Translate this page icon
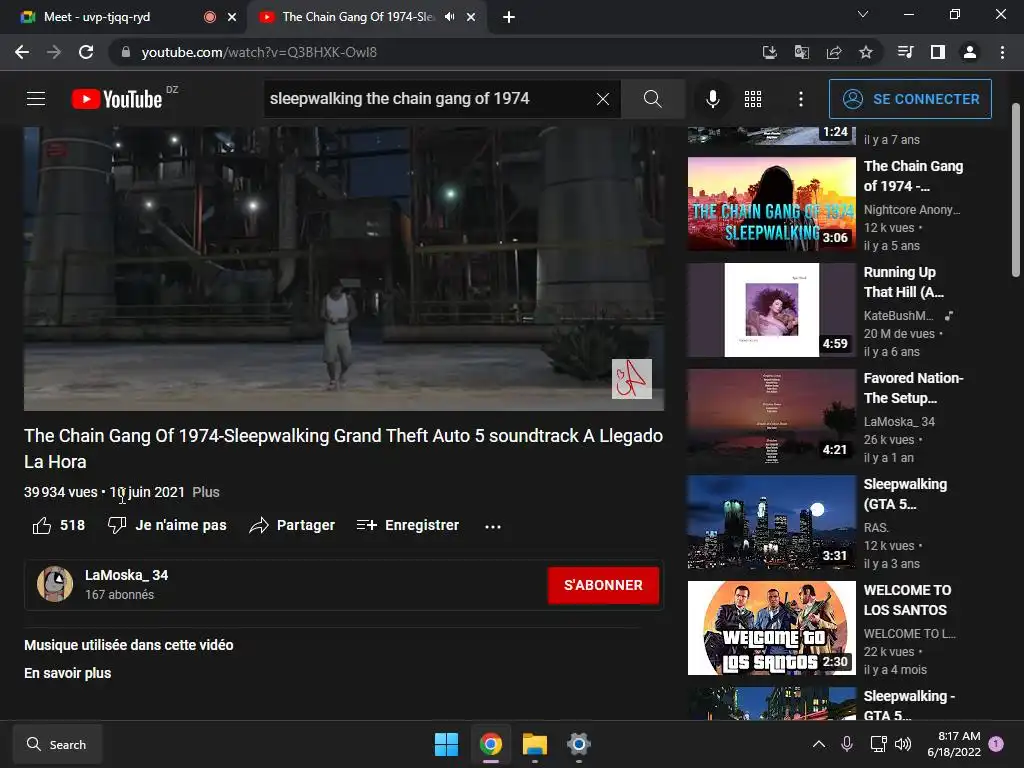 pos(801,52)
